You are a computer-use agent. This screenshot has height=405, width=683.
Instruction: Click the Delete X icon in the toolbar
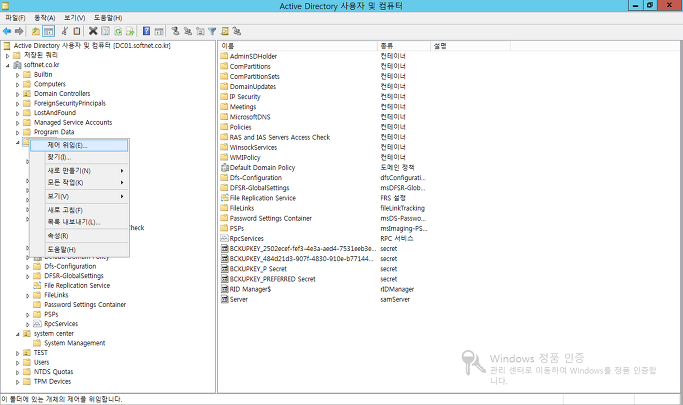pos(93,31)
